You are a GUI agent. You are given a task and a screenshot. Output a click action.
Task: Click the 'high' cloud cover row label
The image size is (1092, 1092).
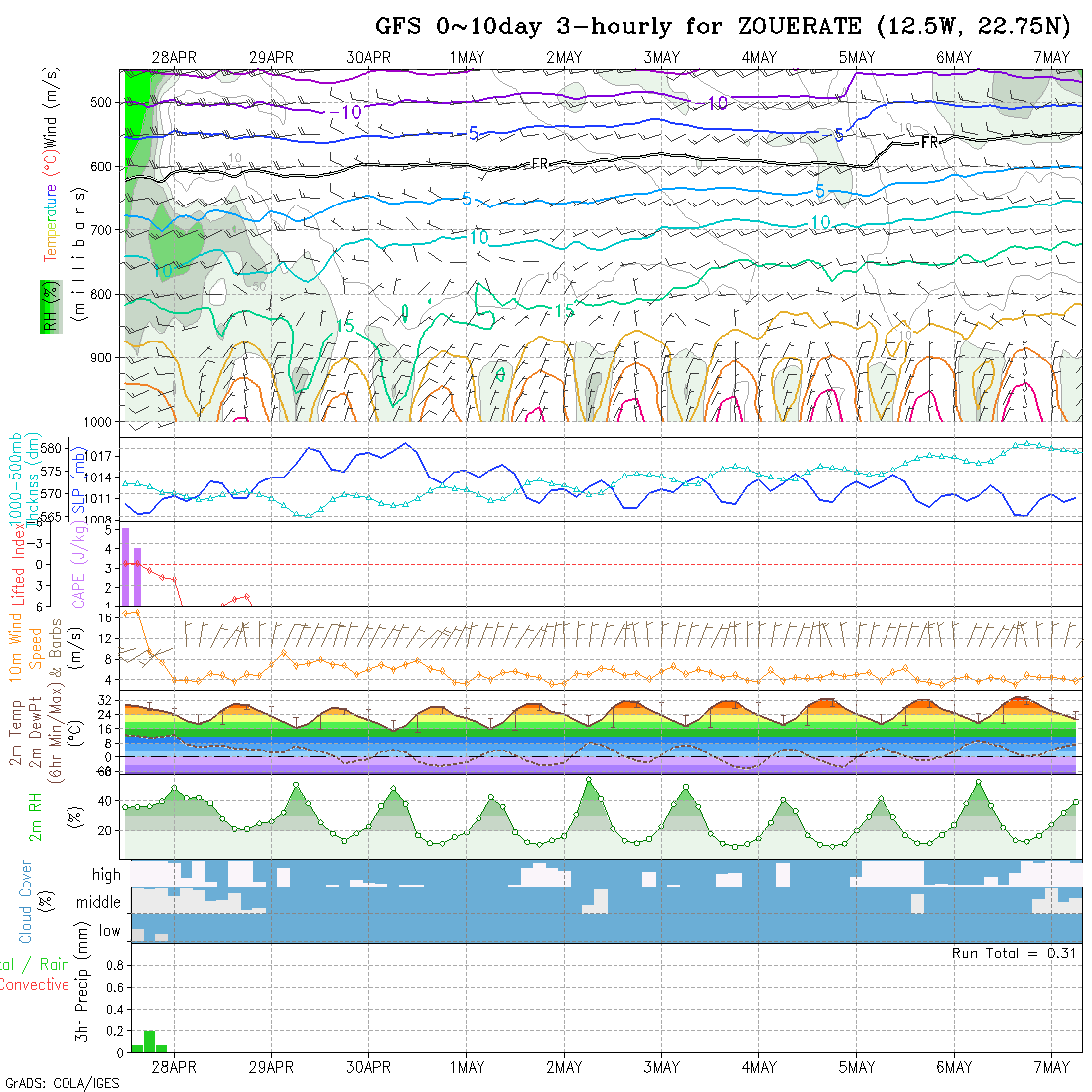(x=106, y=875)
